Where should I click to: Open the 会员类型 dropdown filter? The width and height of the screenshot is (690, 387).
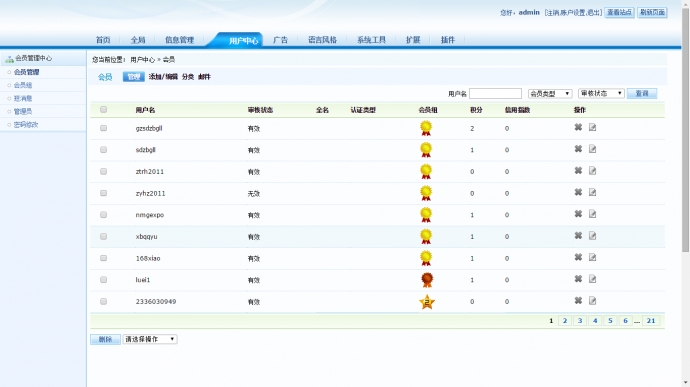550,93
